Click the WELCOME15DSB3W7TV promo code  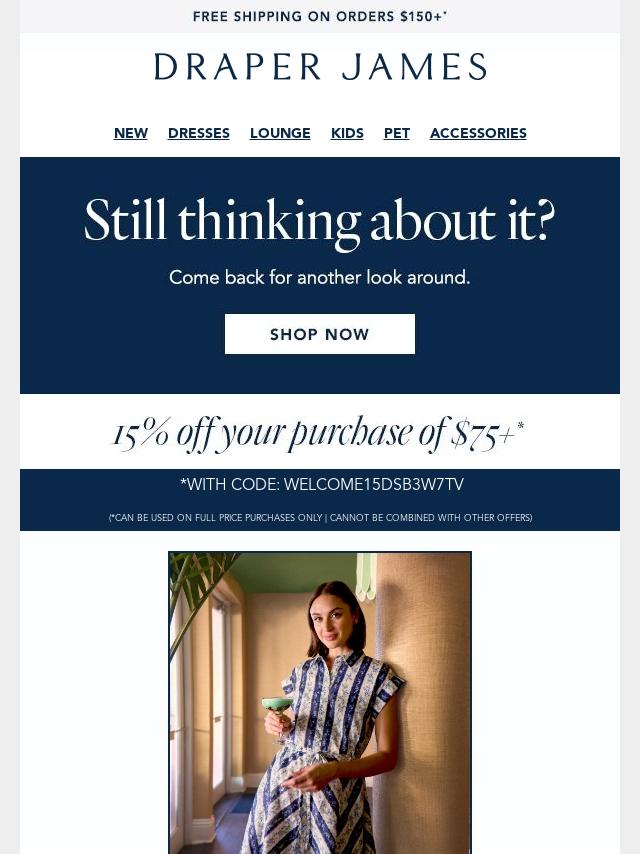click(374, 484)
